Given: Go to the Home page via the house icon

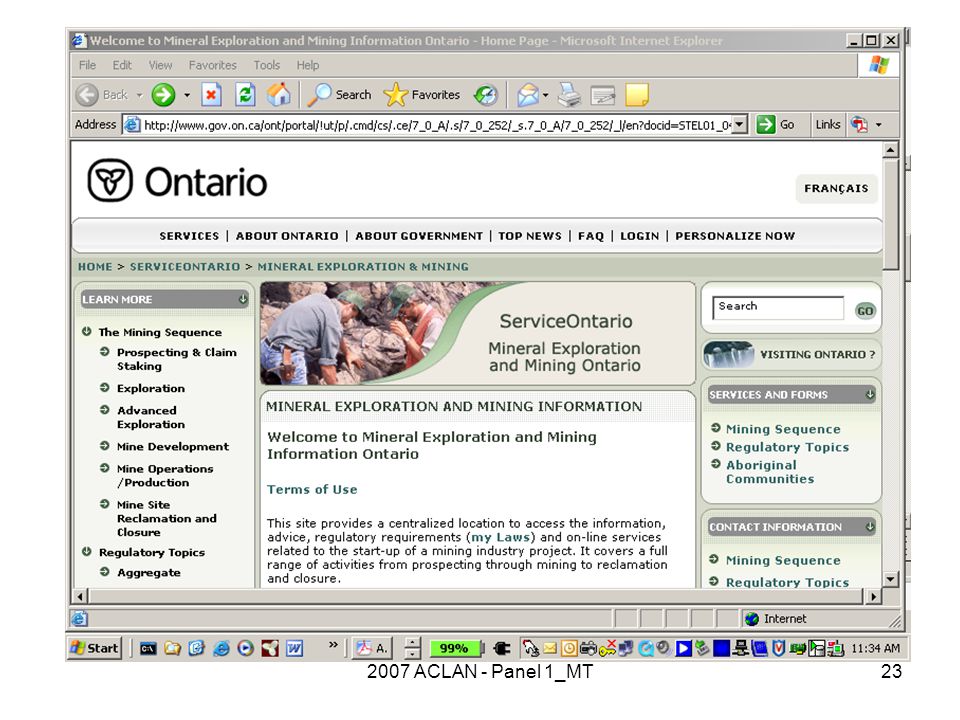Looking at the screenshot, I should [279, 94].
